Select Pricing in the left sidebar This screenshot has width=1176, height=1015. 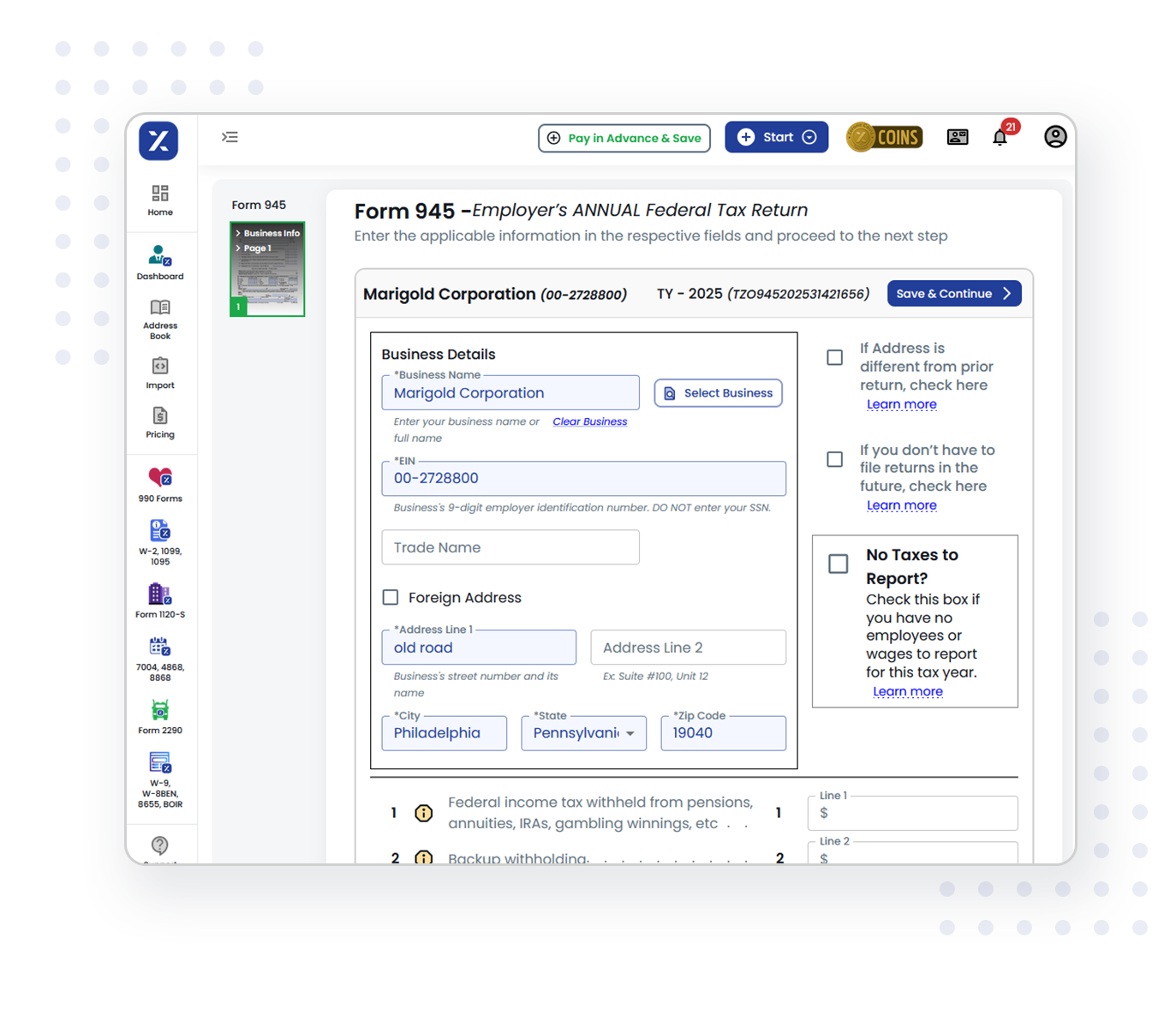160,422
